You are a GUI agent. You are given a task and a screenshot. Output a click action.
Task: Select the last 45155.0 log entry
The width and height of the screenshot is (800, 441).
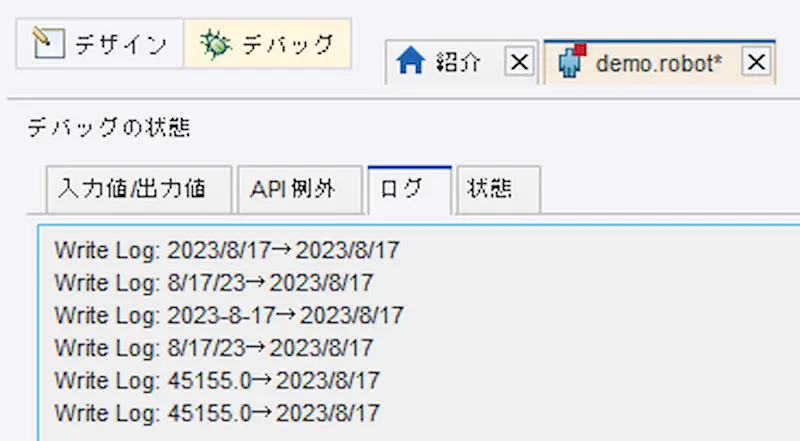click(x=217, y=413)
